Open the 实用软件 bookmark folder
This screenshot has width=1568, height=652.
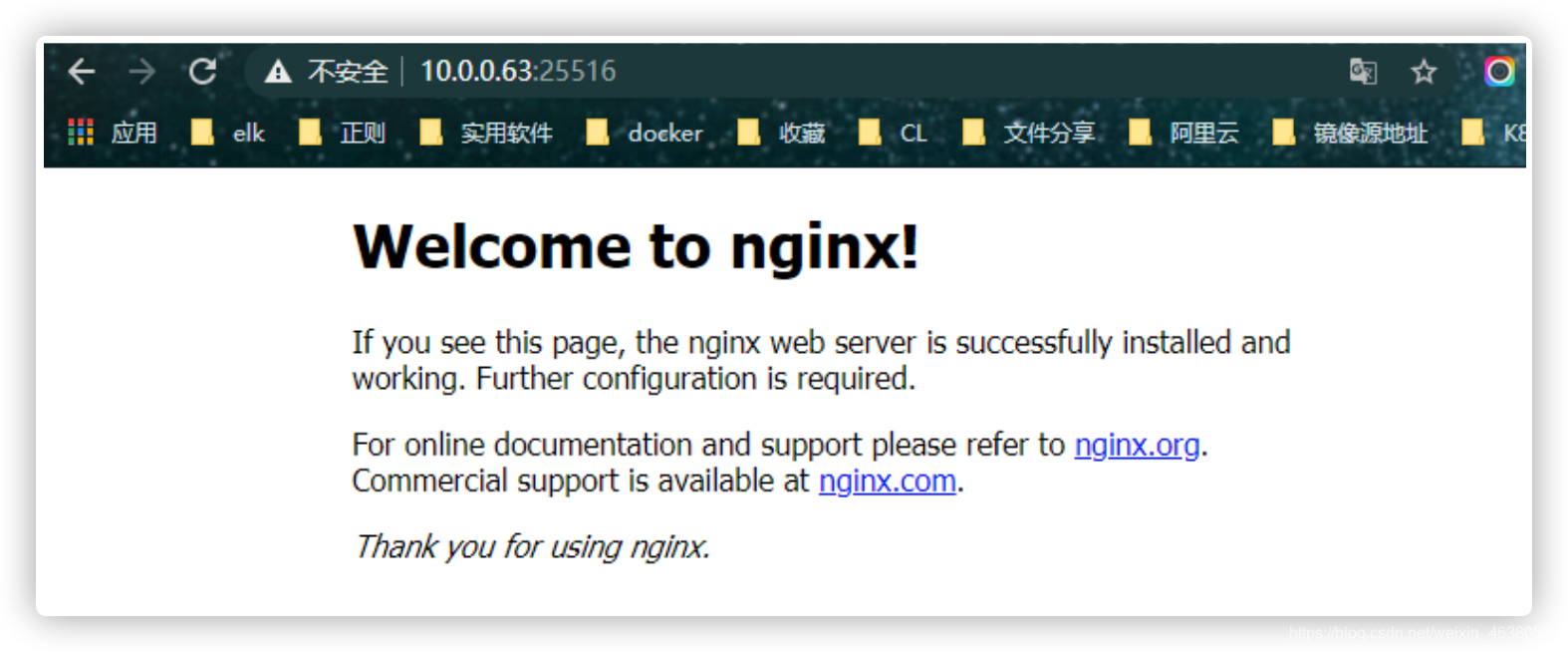(x=486, y=133)
